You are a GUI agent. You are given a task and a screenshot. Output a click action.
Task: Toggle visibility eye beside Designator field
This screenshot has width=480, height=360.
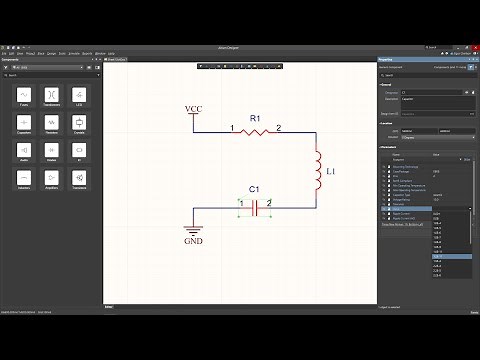[467, 92]
